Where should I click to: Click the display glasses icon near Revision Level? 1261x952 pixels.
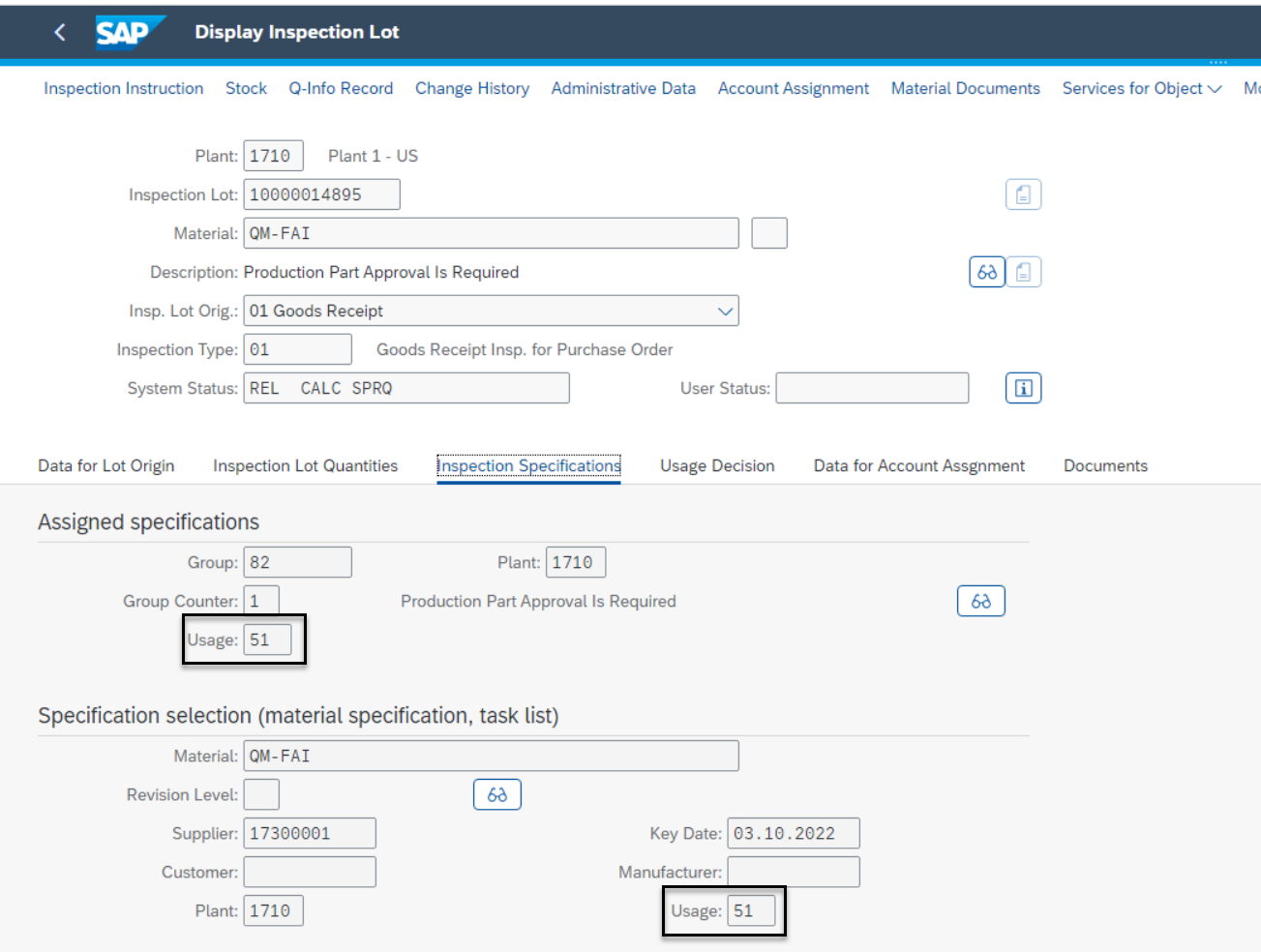pyautogui.click(x=496, y=793)
